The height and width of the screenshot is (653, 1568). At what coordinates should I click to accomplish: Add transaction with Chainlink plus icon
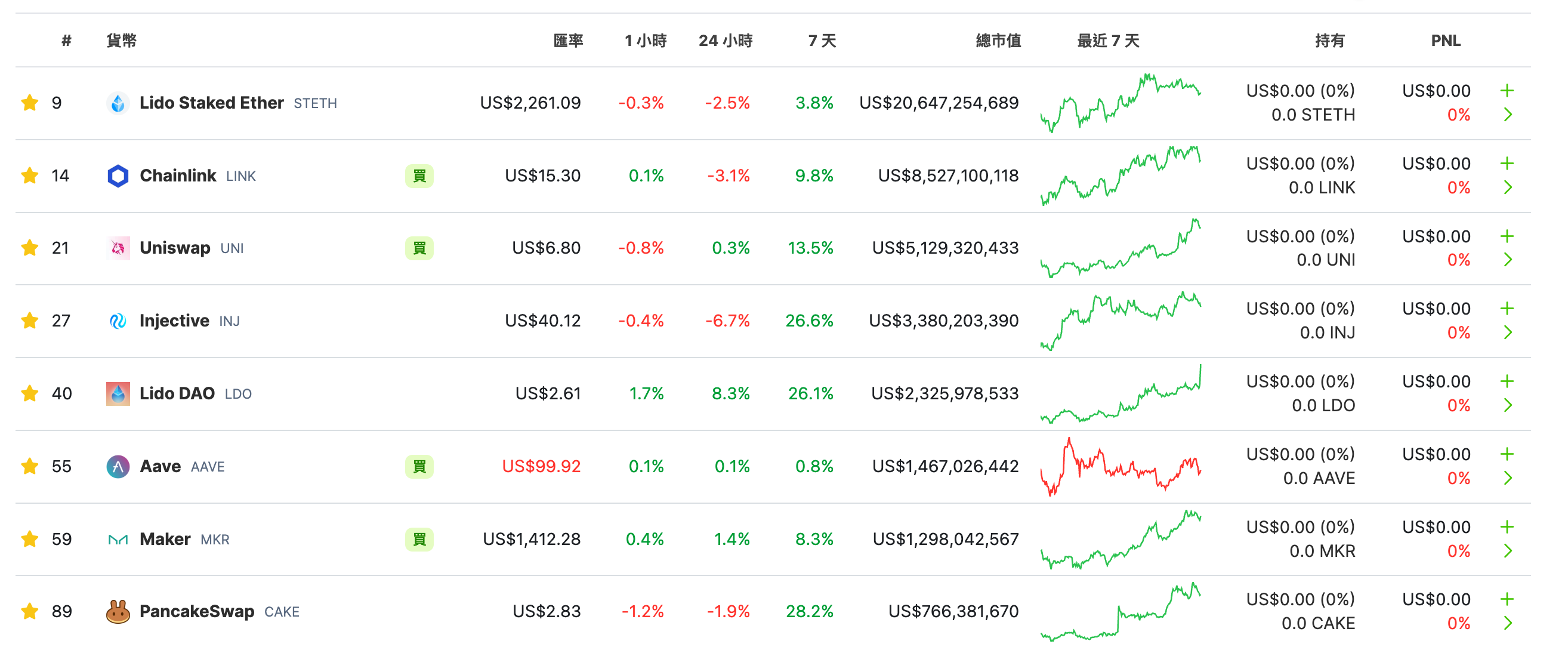pyautogui.click(x=1507, y=164)
